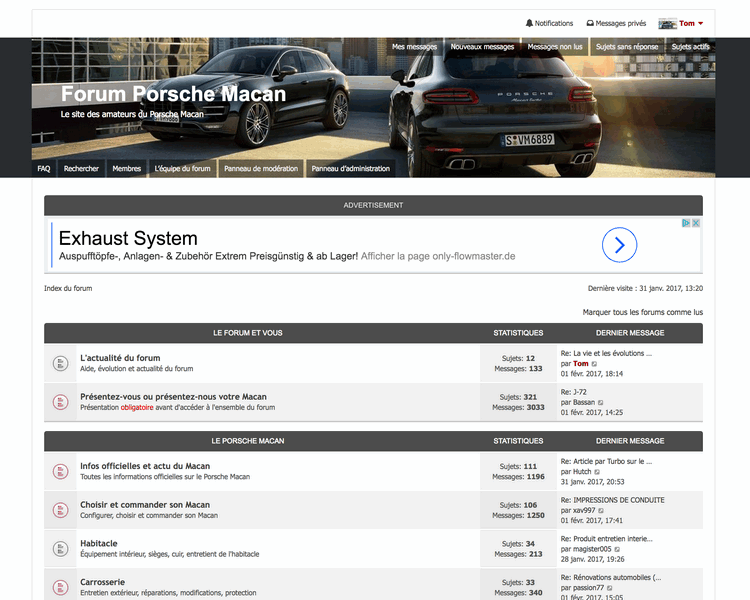Image resolution: width=750 pixels, height=600 pixels.
Task: Click the AdChoices triangle icon
Action: pos(686,223)
